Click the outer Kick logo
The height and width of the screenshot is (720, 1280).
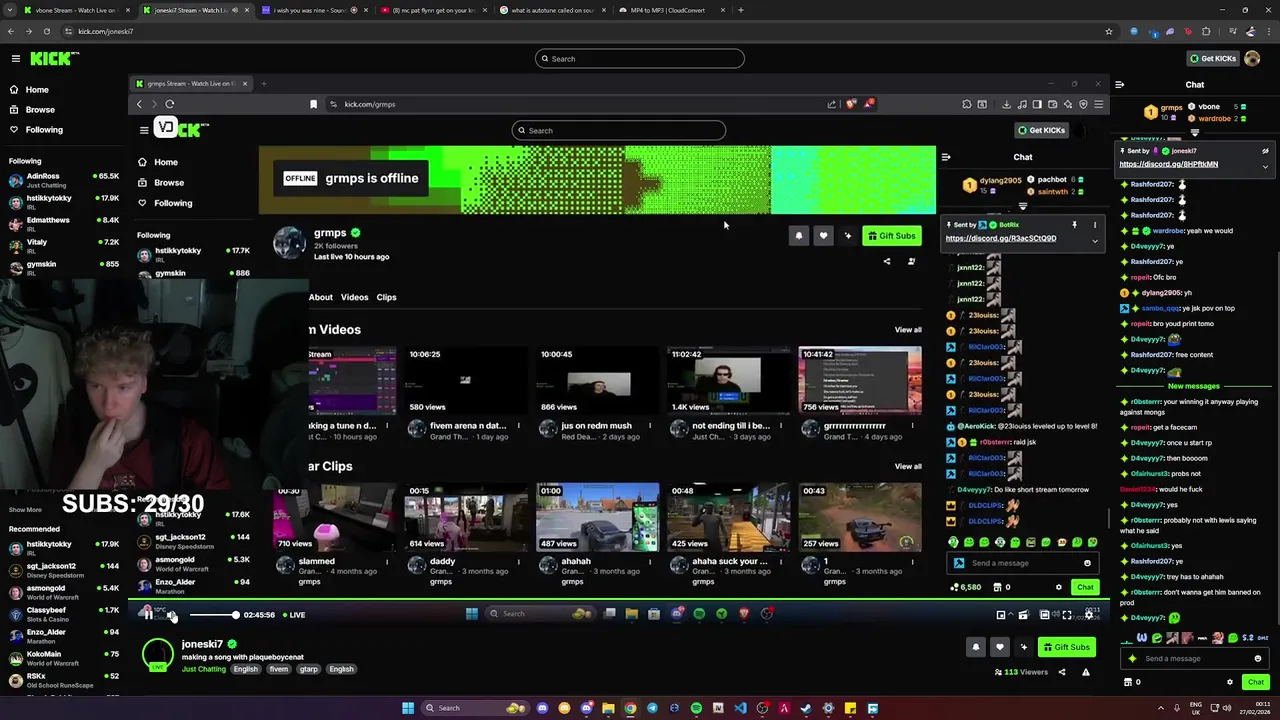[50, 59]
